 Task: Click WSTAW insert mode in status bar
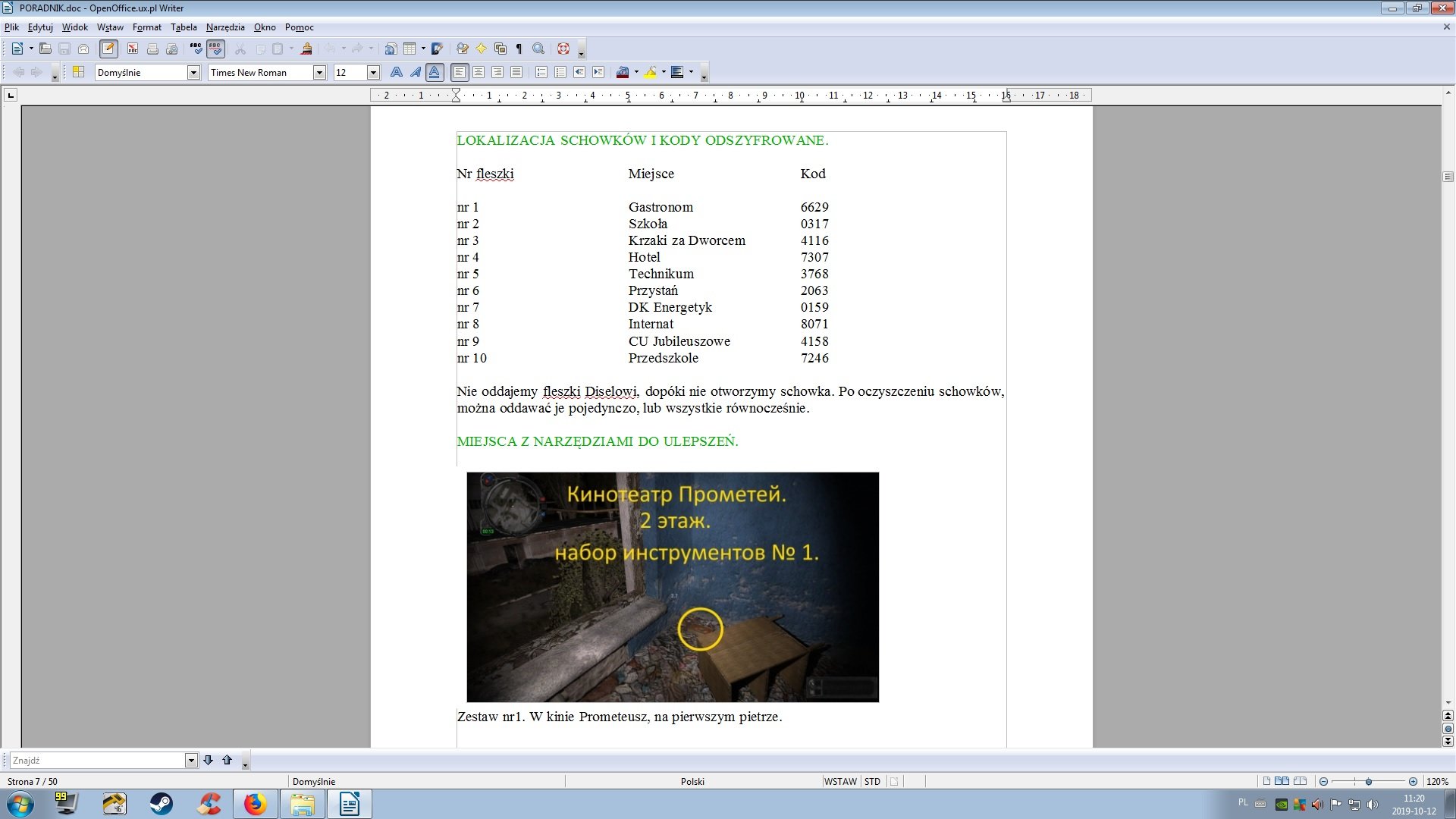(x=840, y=781)
